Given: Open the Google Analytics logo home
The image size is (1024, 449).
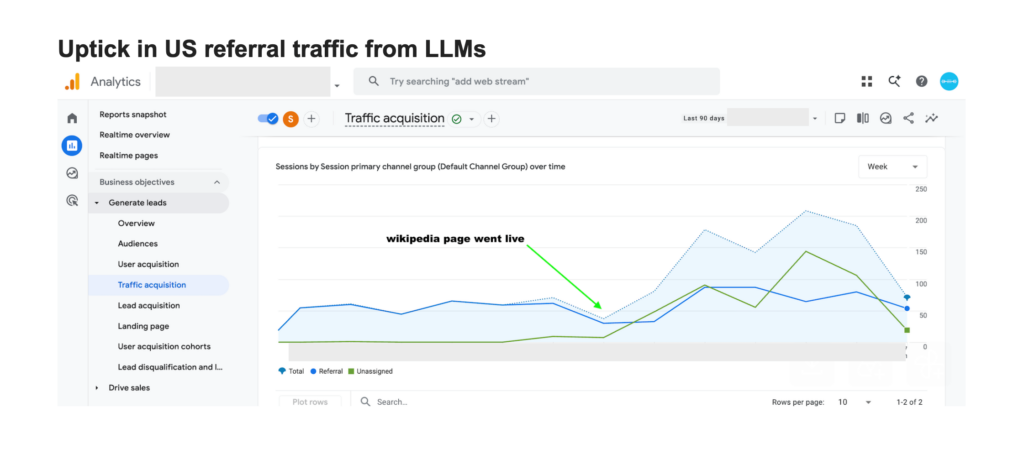Looking at the screenshot, I should pos(72,82).
